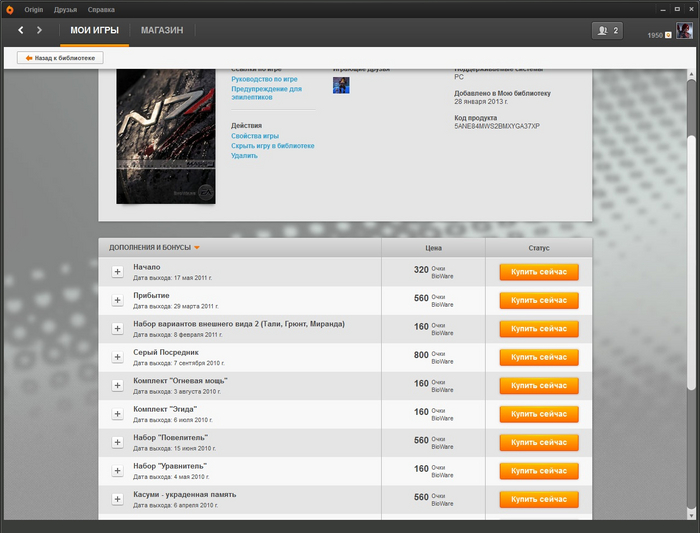Open the friends online counter
The height and width of the screenshot is (533, 700).
click(607, 30)
